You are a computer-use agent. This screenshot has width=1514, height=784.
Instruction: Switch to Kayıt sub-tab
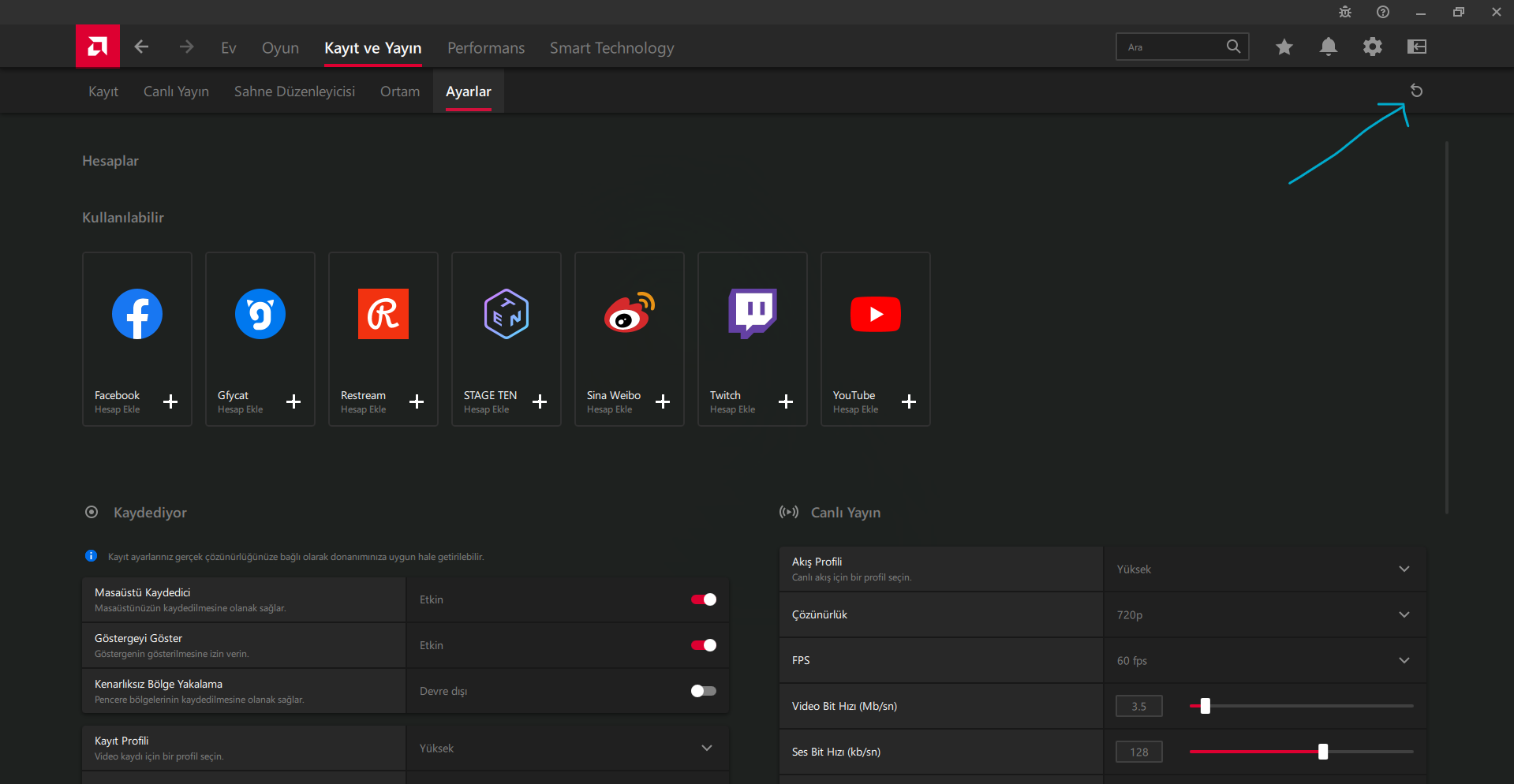[103, 91]
